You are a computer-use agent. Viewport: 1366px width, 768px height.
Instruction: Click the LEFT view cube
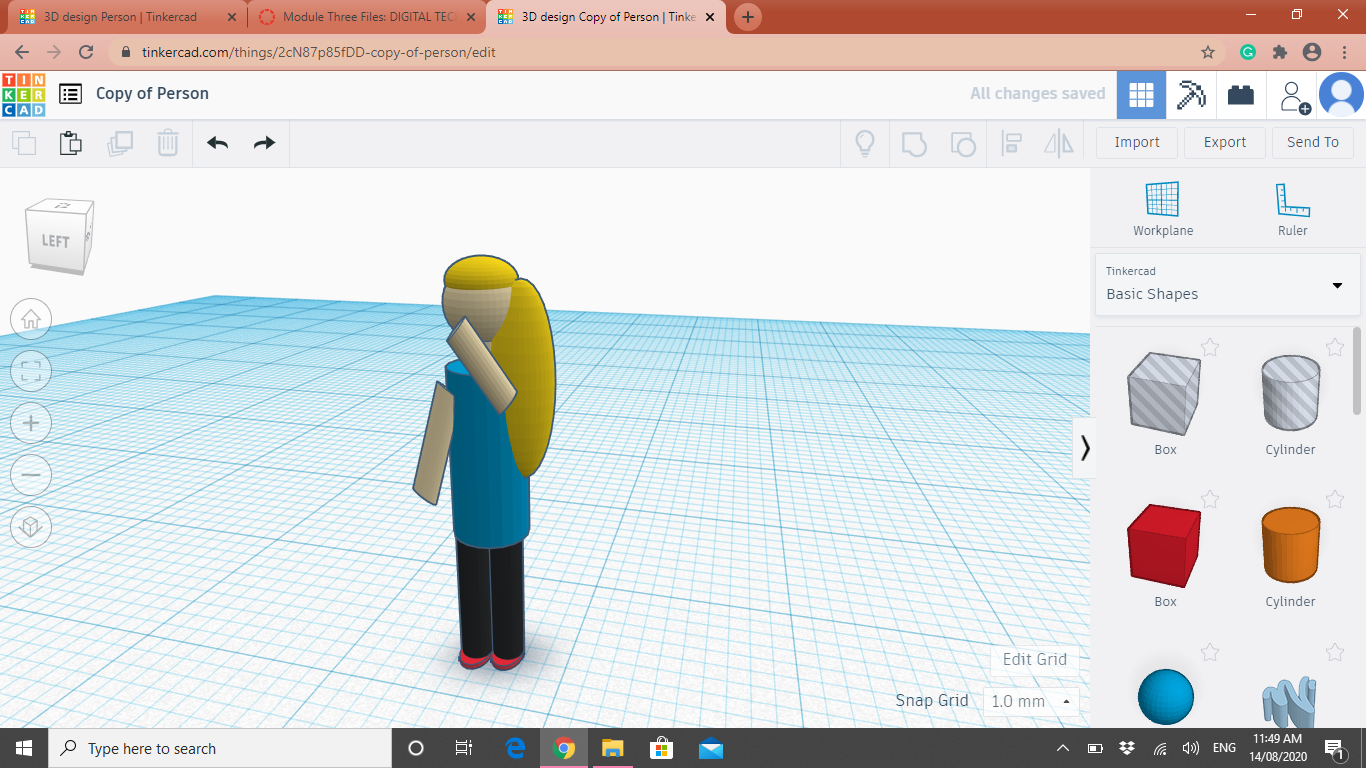point(56,241)
